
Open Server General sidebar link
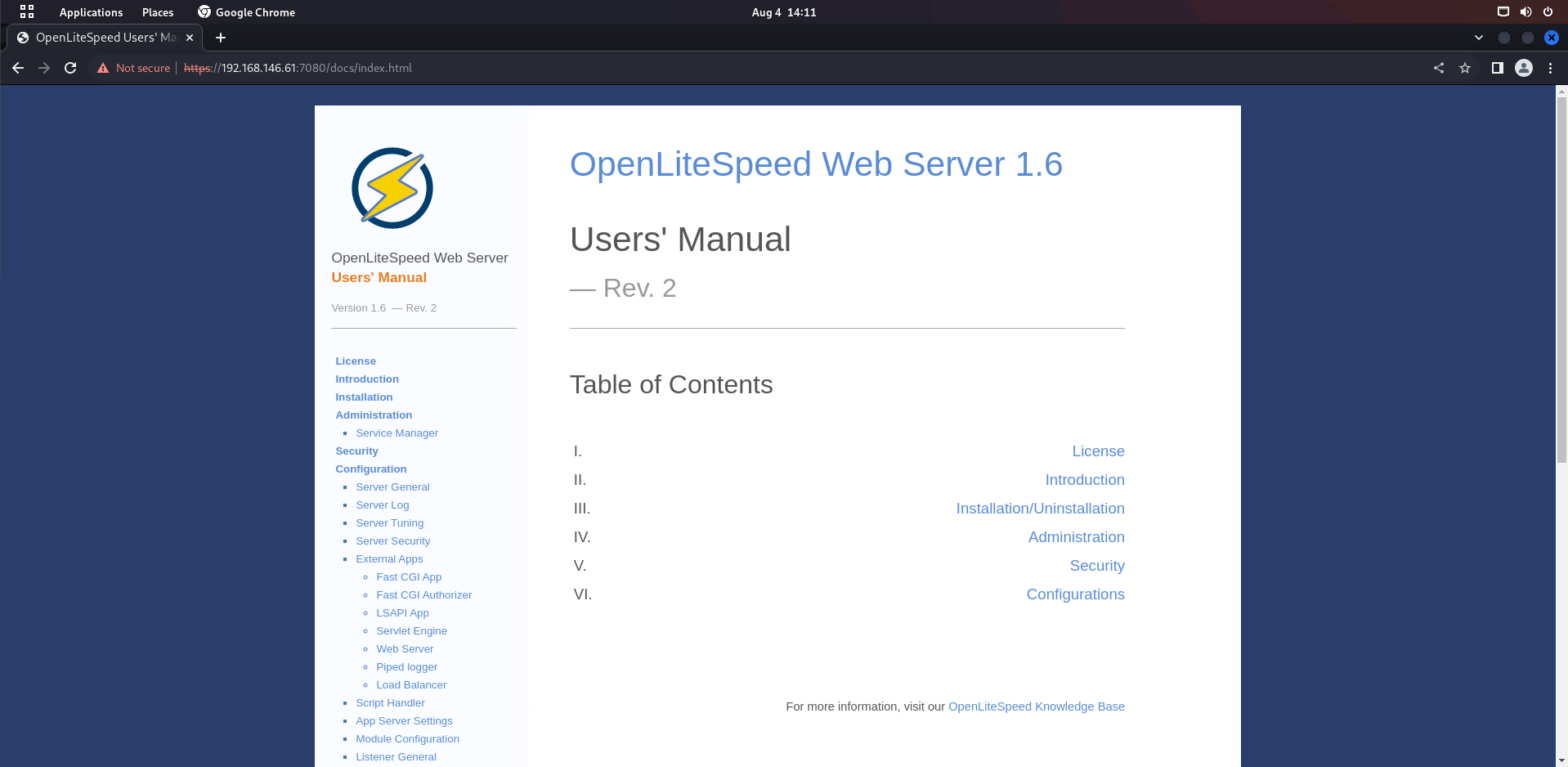coord(392,487)
